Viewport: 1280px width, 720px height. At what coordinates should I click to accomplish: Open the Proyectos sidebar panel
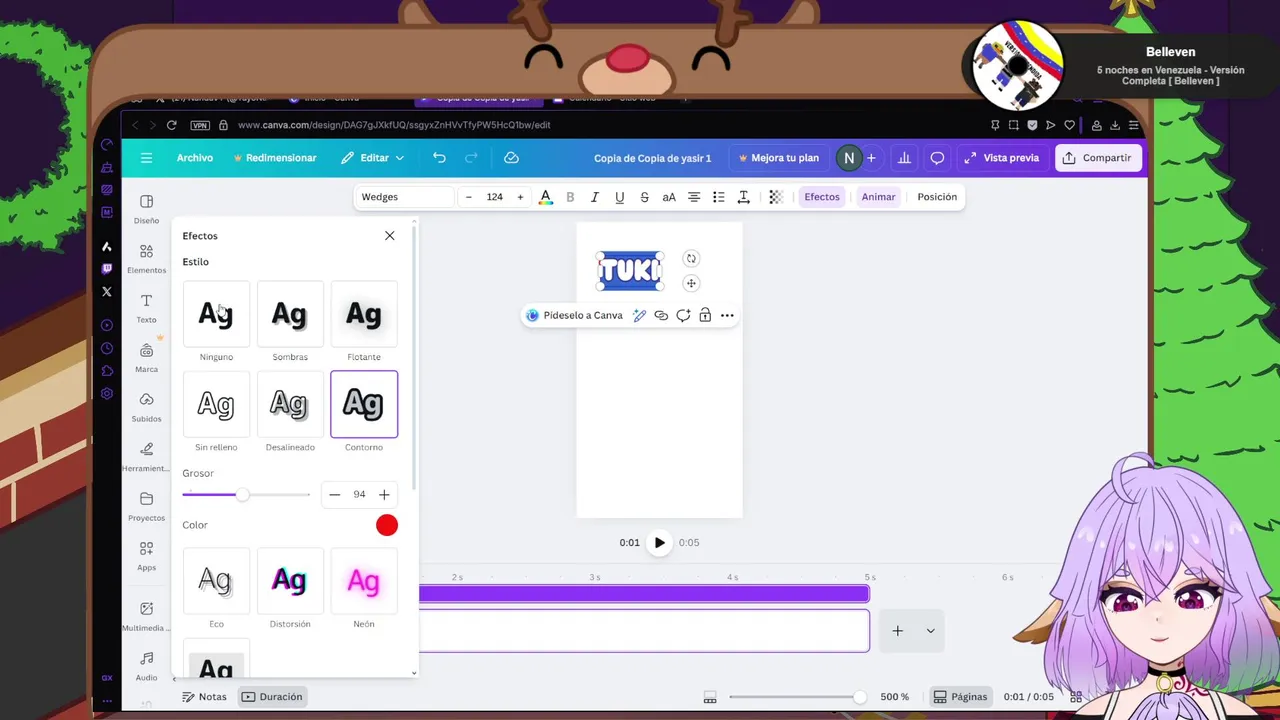[146, 507]
